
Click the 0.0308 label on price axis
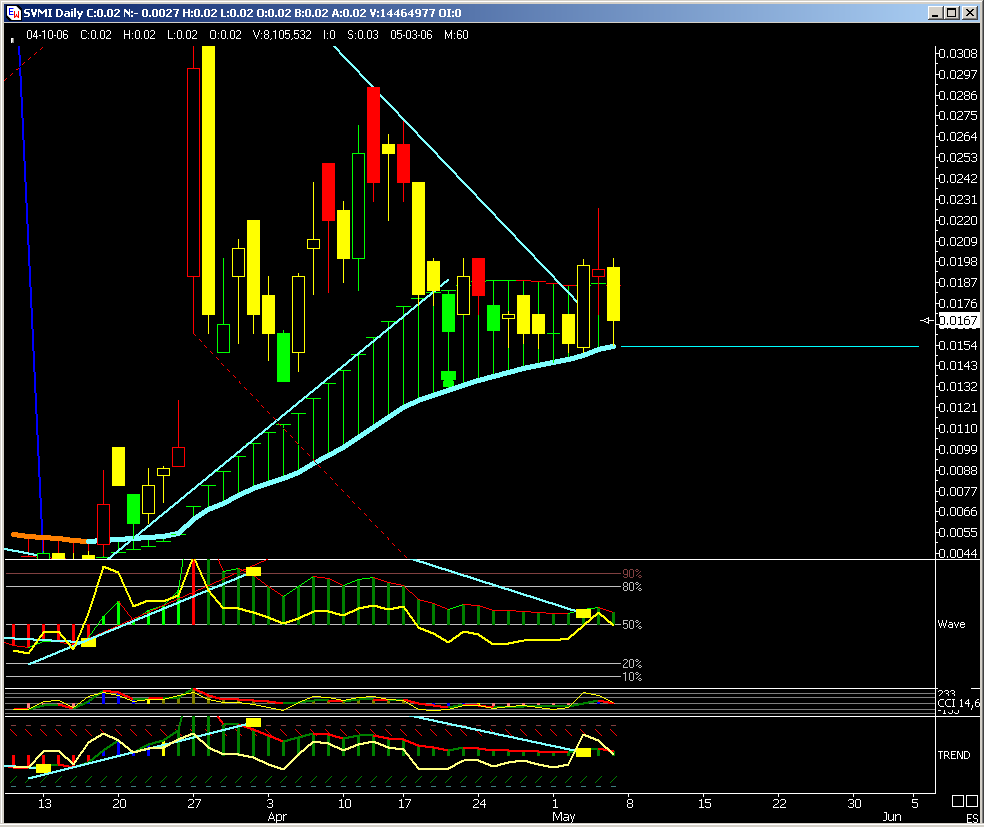[x=955, y=53]
